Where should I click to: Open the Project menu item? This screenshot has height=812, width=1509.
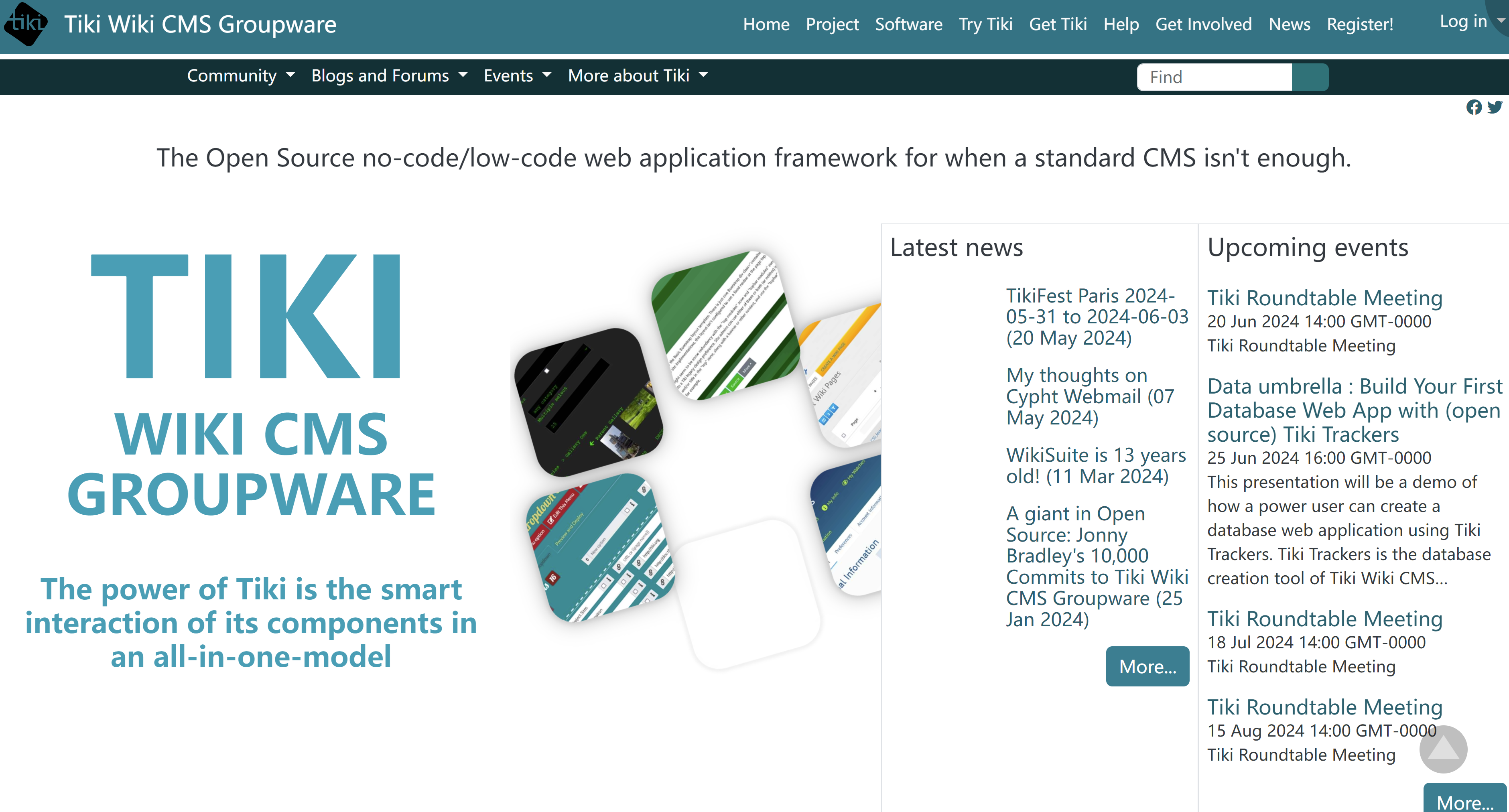tap(832, 24)
